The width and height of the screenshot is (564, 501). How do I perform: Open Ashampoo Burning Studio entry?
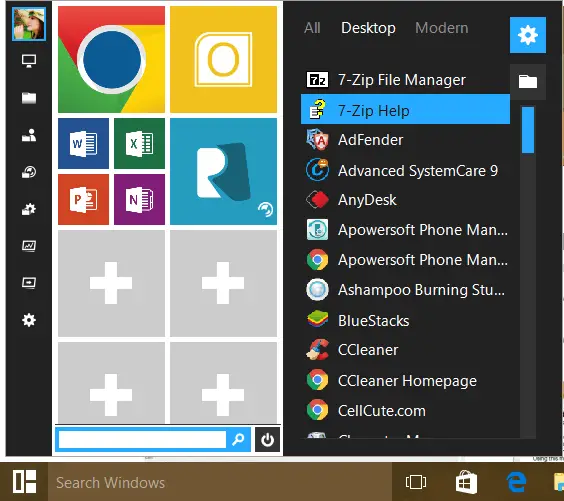[405, 290]
